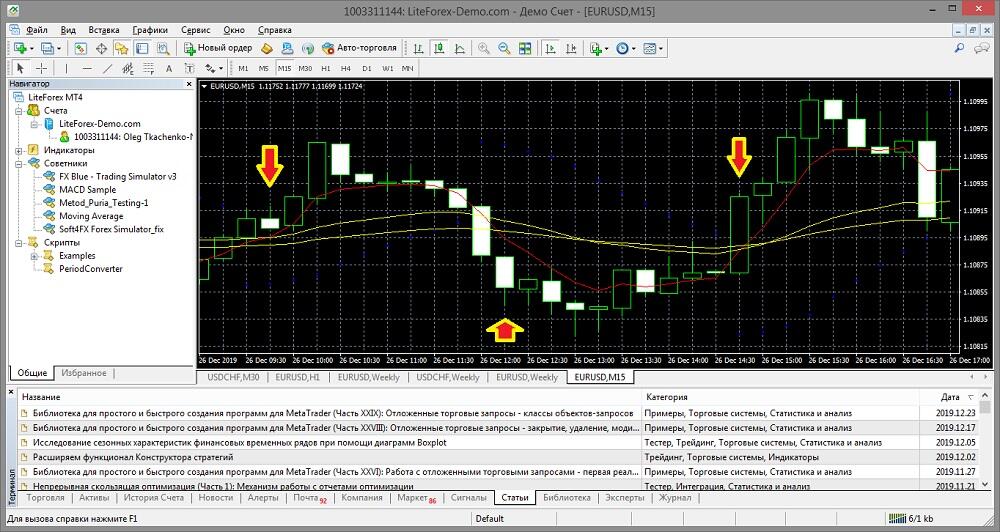Switch chart to candlestick mode
1000x532 pixels.
tap(439, 48)
